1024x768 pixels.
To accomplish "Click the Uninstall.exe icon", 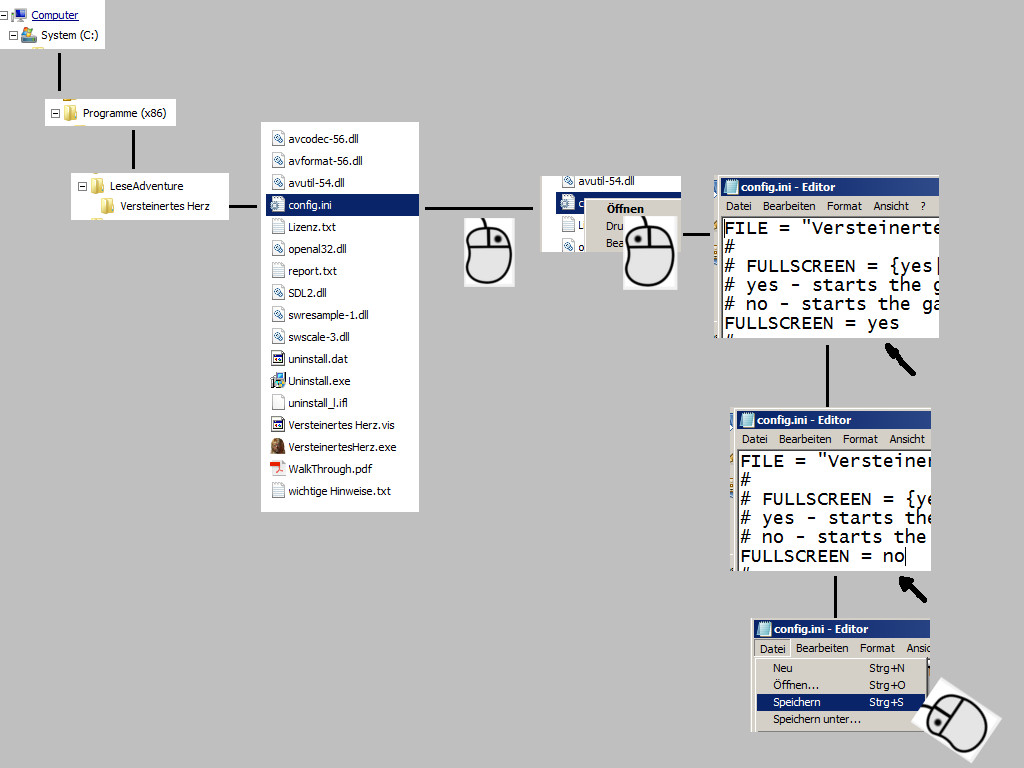I will pos(279,381).
